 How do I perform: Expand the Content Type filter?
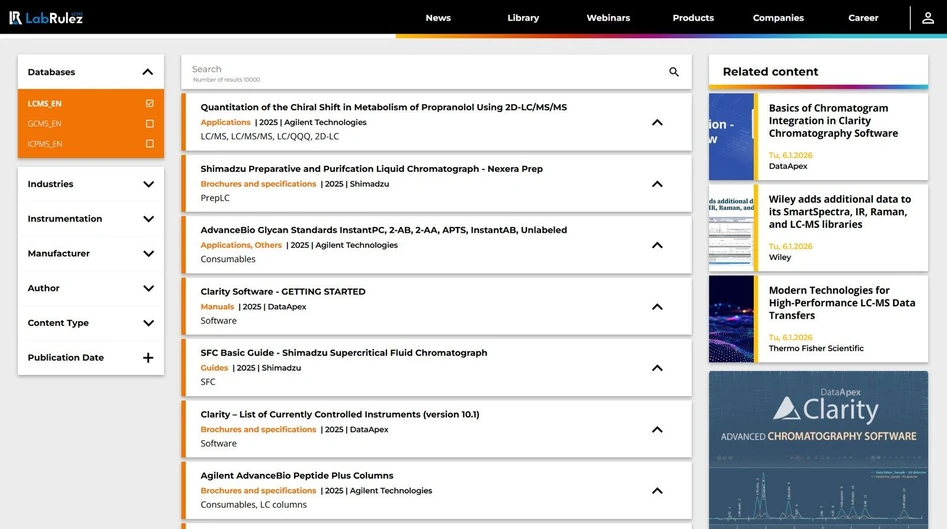148,323
